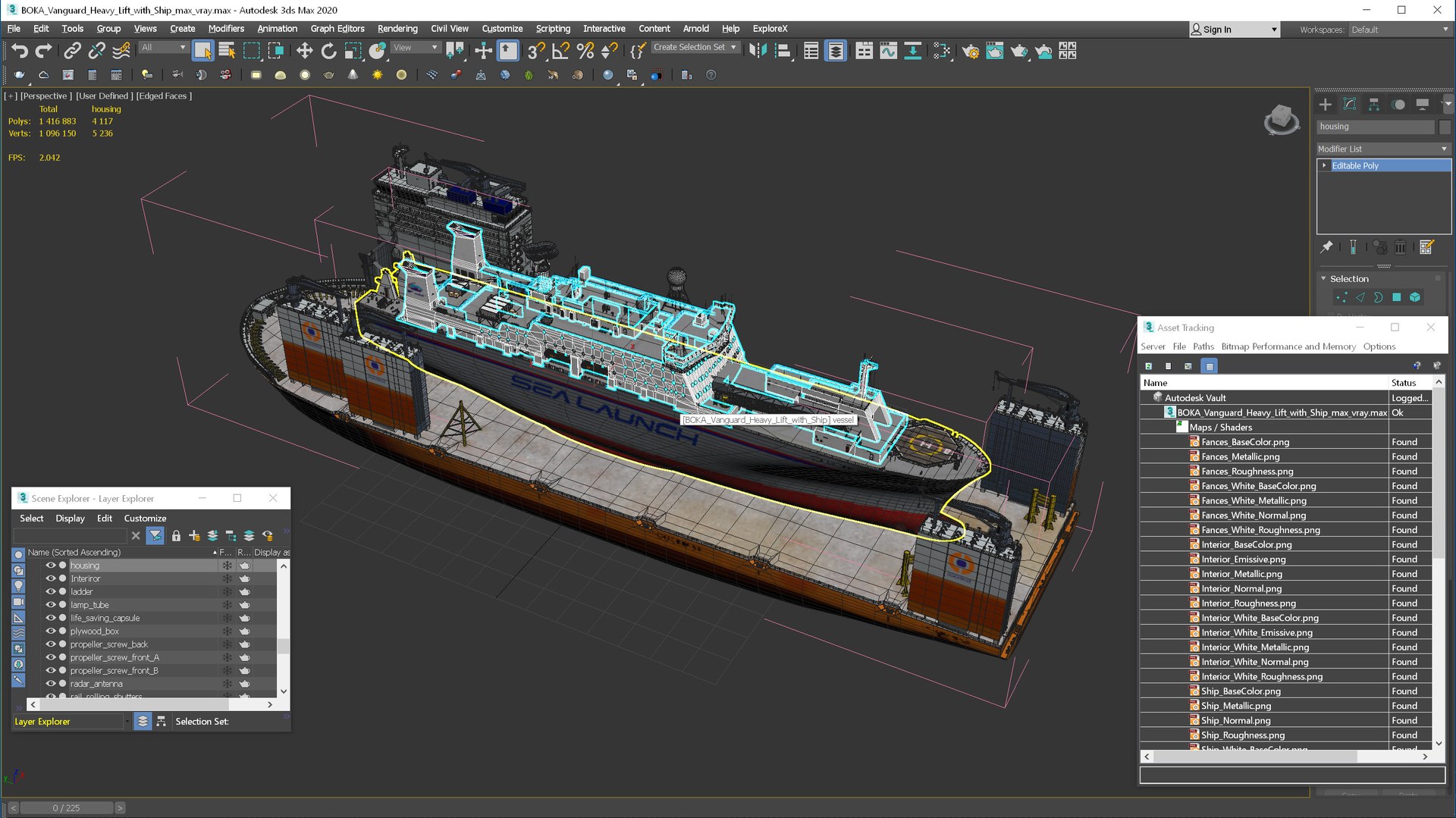This screenshot has height=818, width=1456.
Task: Open the Motion command panel tab
Action: [1398, 104]
